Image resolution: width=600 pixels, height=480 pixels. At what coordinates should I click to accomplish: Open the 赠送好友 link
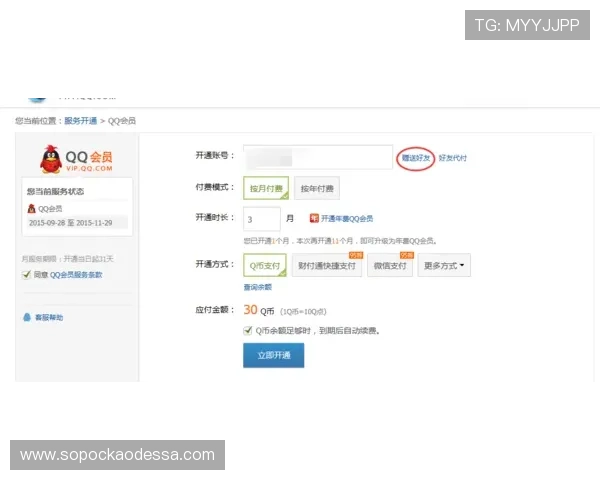416,158
